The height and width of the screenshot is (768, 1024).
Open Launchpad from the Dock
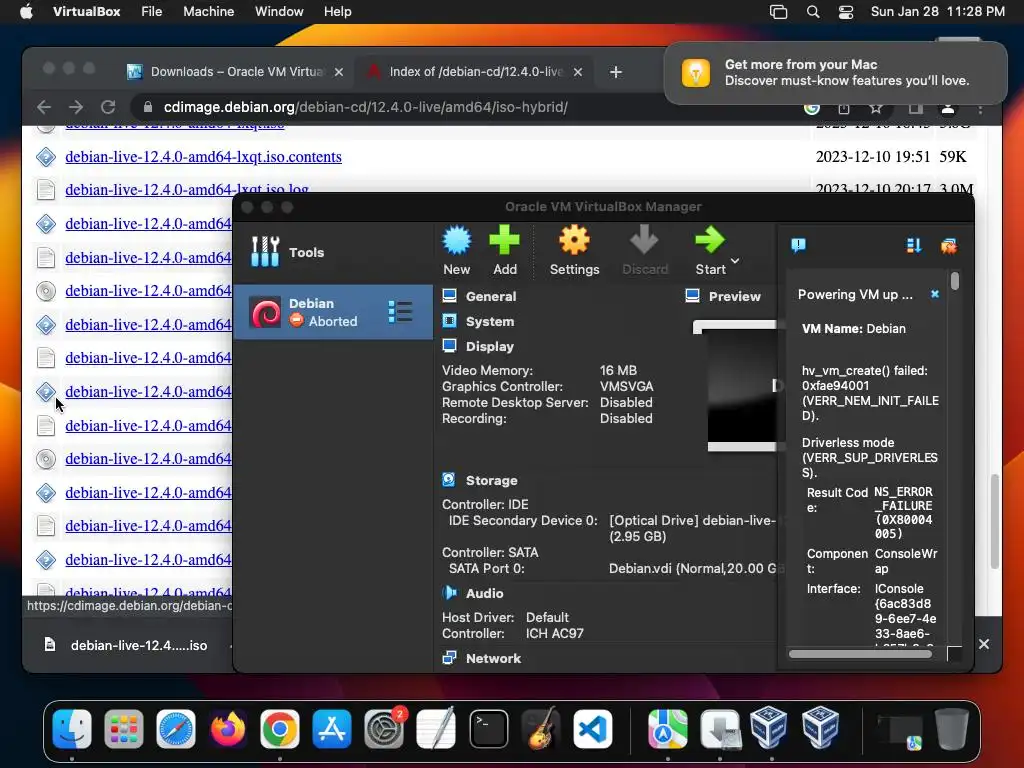click(123, 729)
